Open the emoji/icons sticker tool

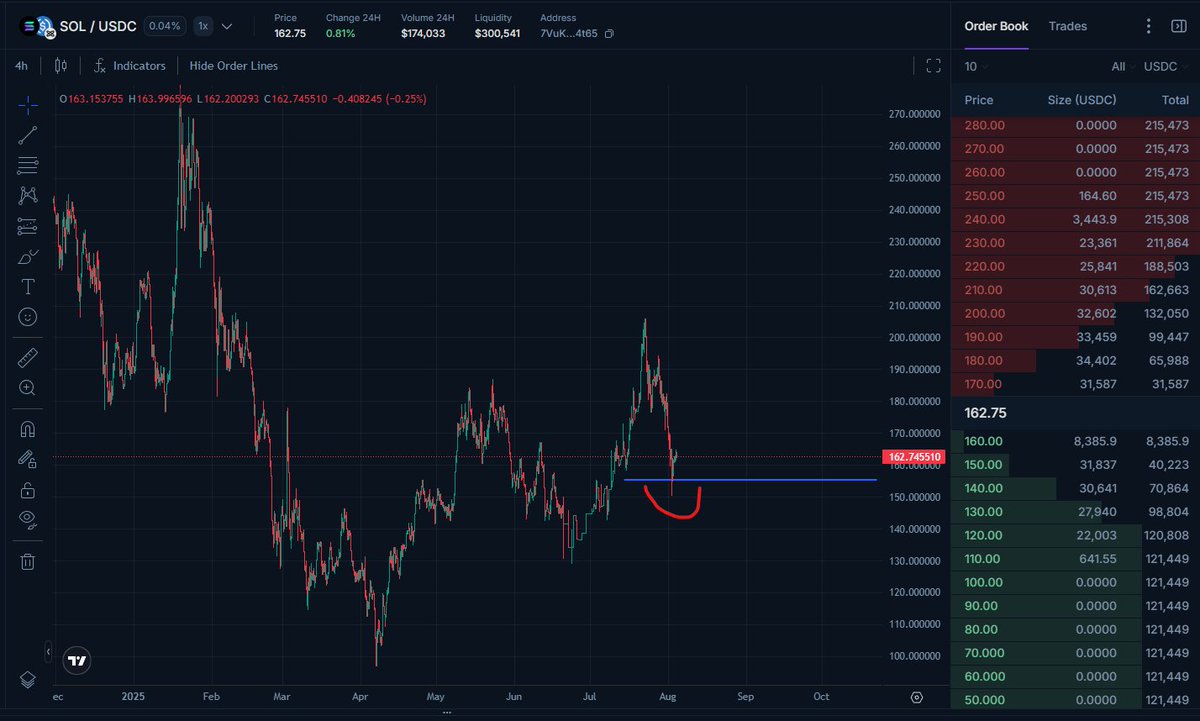pyautogui.click(x=28, y=316)
